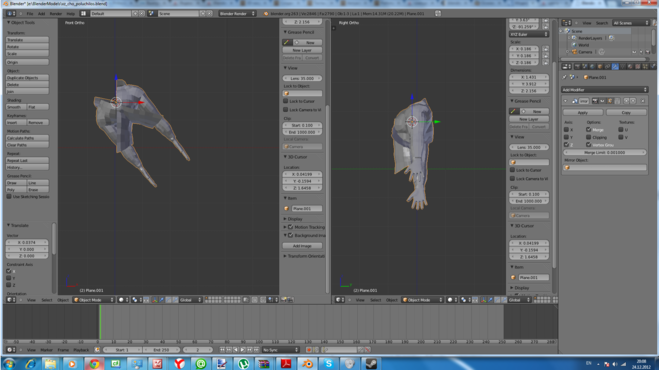The width and height of the screenshot is (659, 370).
Task: Enable the U textures checkbox
Action: [x=621, y=130]
